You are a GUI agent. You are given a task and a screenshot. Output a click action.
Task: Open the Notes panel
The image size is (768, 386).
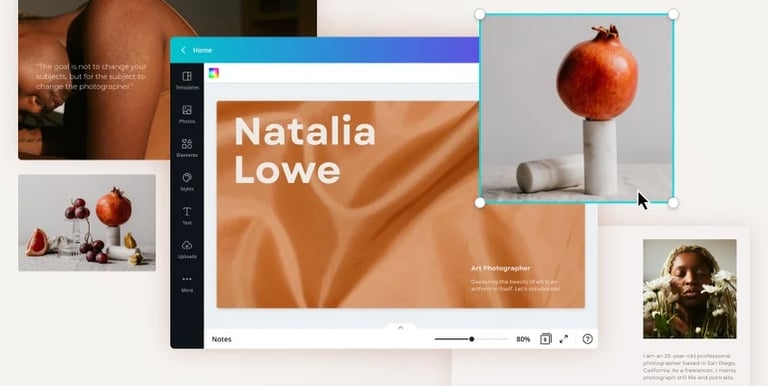[x=221, y=339]
